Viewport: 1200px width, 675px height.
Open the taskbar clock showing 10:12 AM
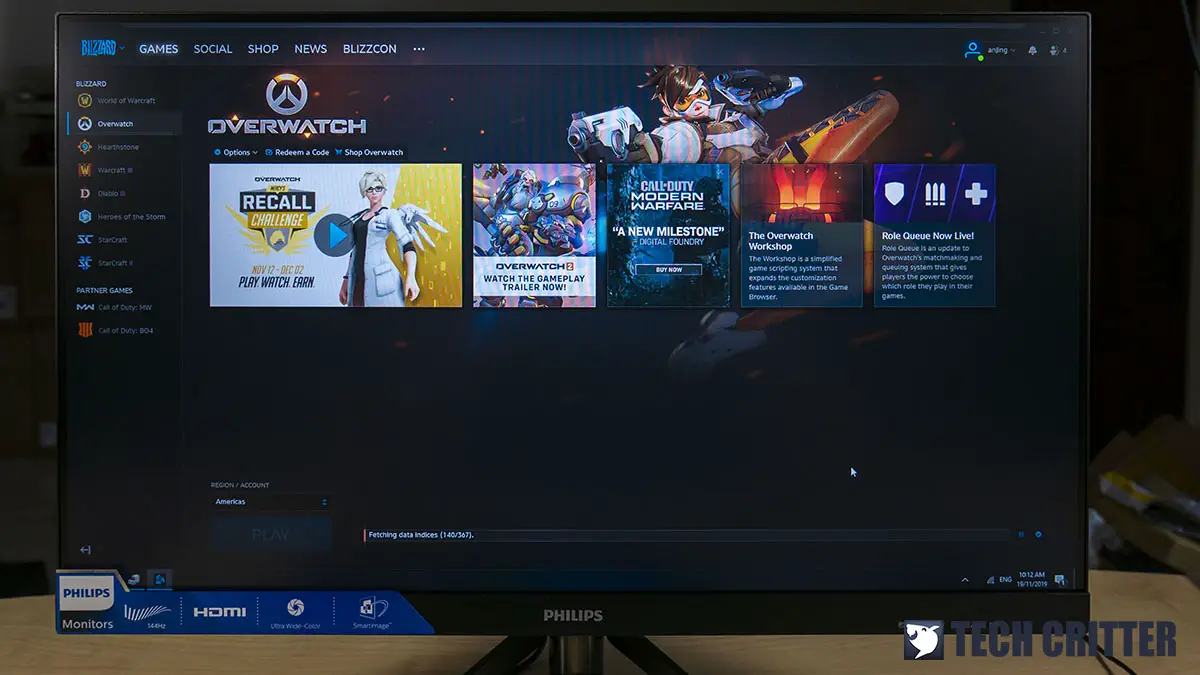pyautogui.click(x=1031, y=579)
